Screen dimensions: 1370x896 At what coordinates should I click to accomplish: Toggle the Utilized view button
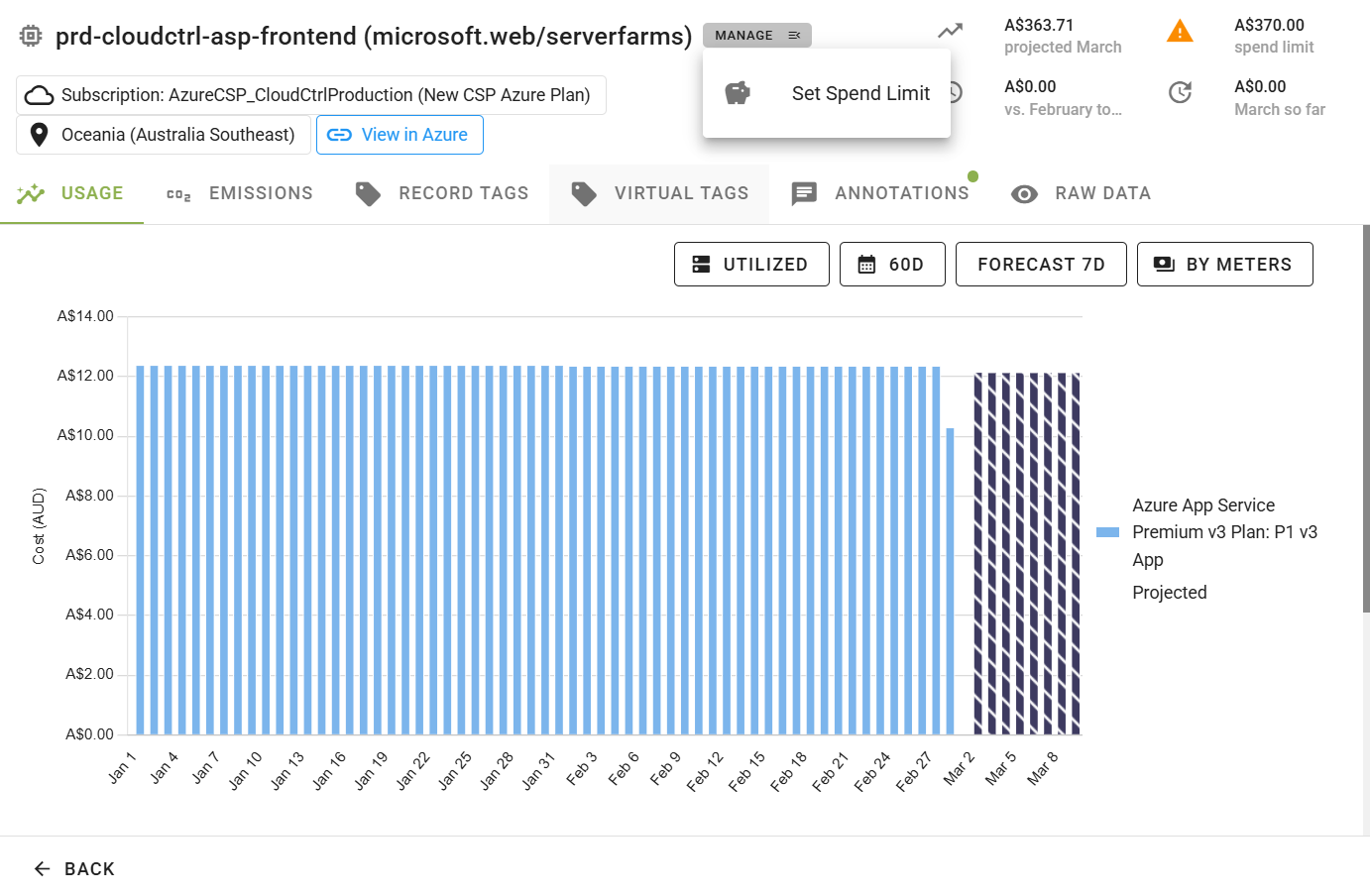(x=750, y=265)
